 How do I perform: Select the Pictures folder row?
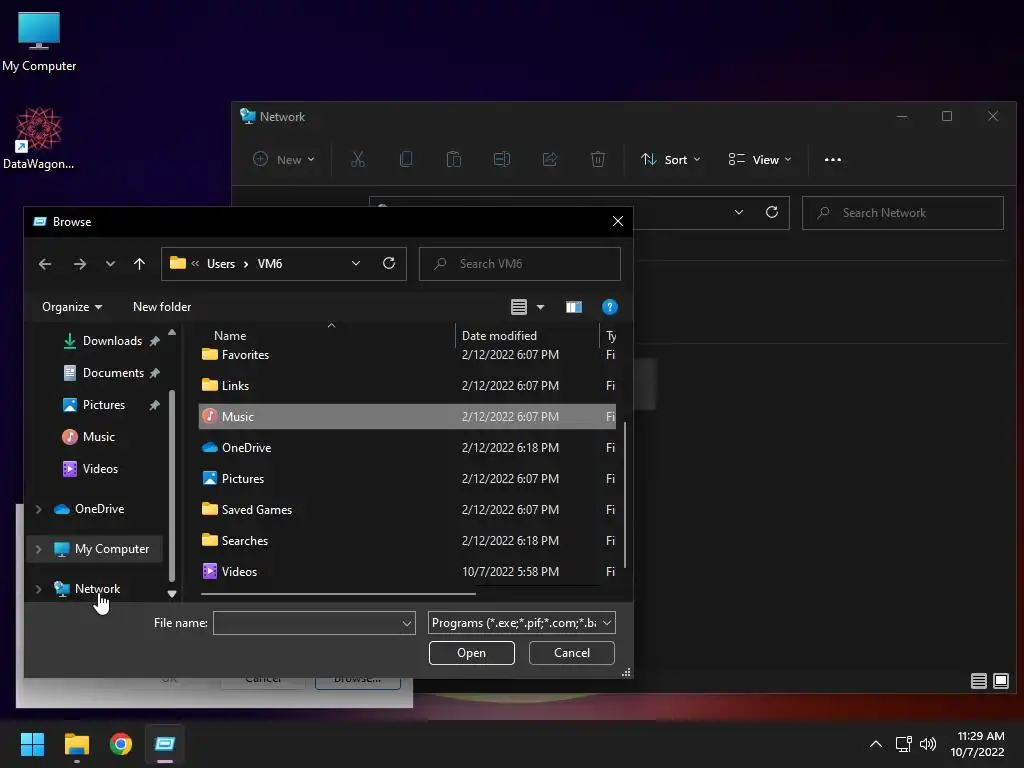(407, 479)
